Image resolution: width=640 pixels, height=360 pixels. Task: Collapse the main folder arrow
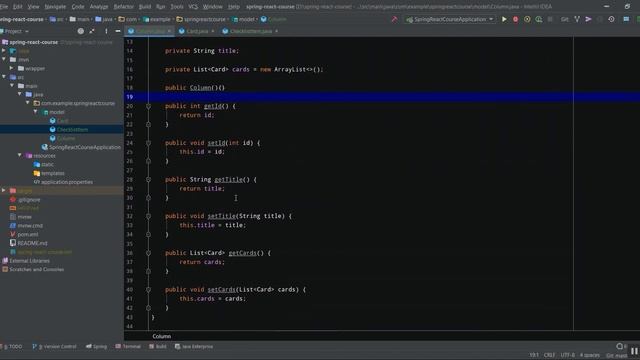point(12,86)
